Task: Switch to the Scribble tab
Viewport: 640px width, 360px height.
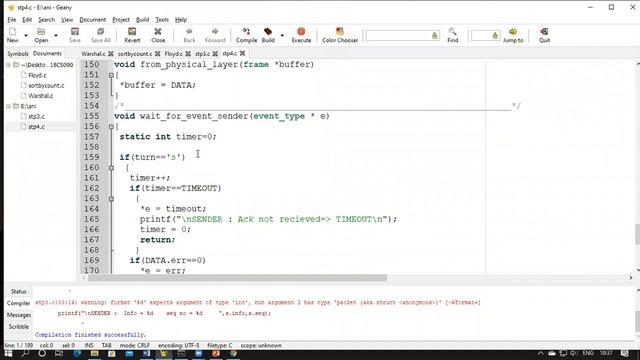Action: (x=18, y=327)
